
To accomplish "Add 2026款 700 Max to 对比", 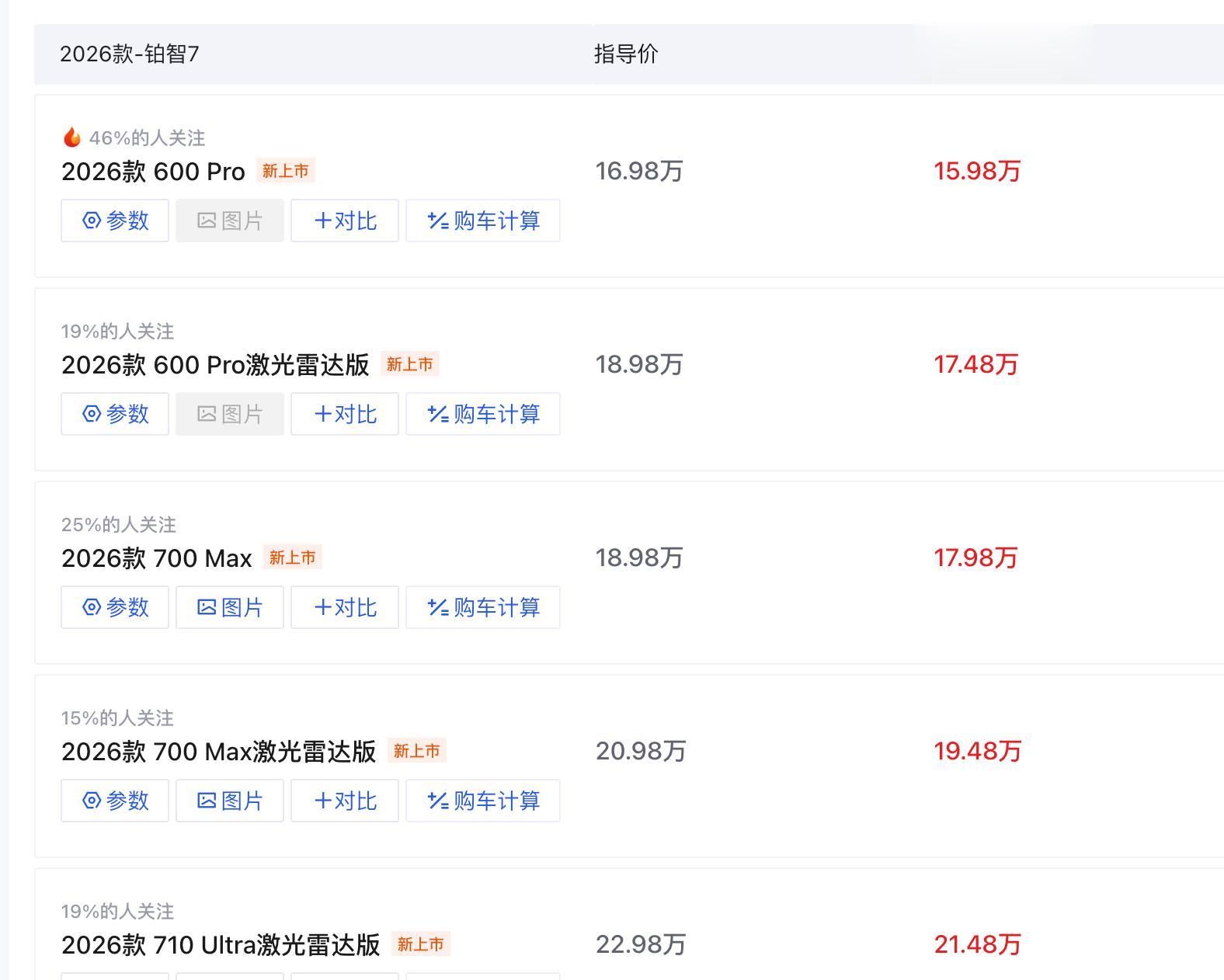I will pyautogui.click(x=345, y=607).
